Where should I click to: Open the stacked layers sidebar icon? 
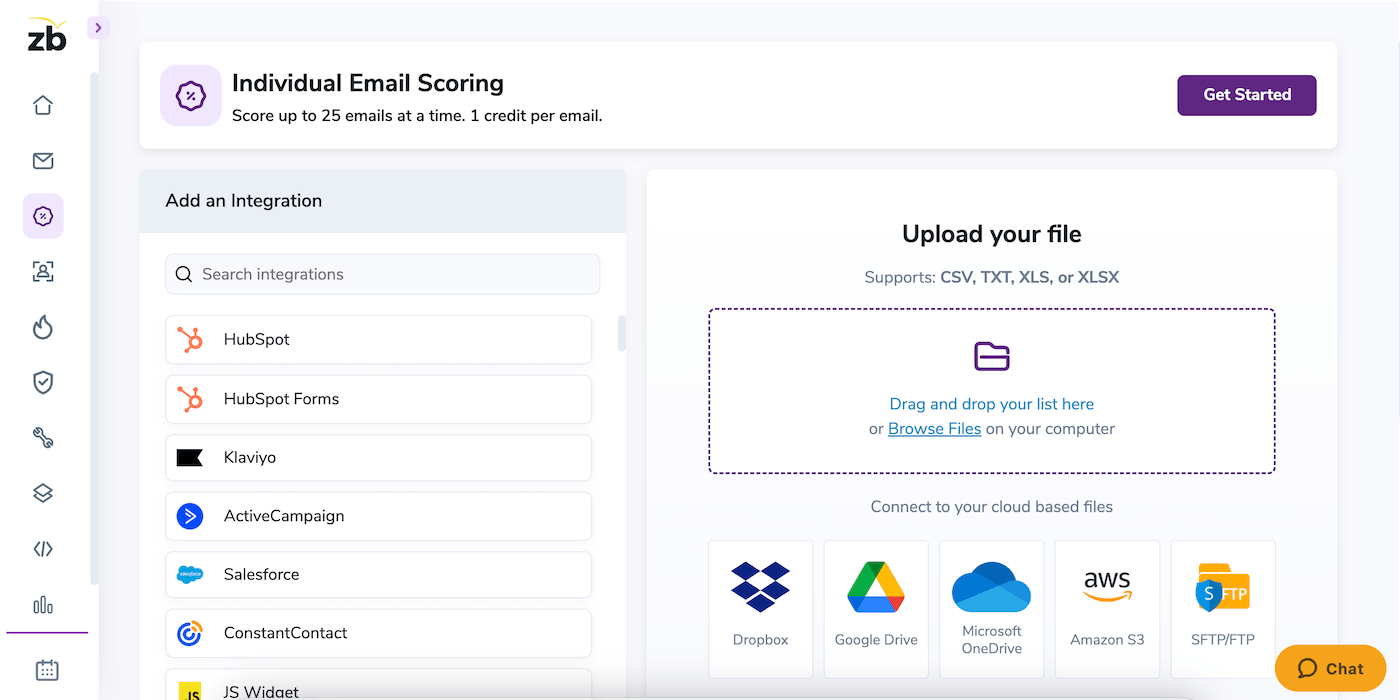click(43, 493)
